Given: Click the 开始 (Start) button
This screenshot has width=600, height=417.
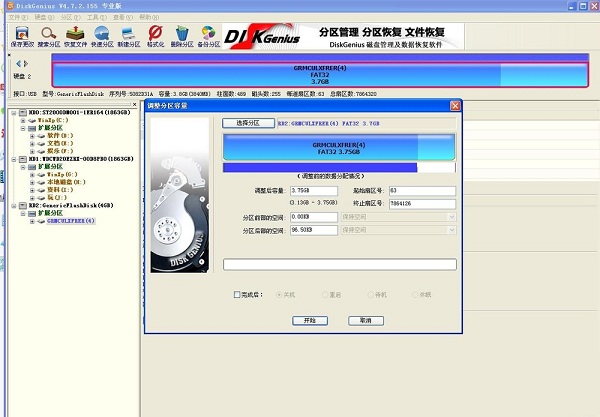Looking at the screenshot, I should (x=309, y=320).
